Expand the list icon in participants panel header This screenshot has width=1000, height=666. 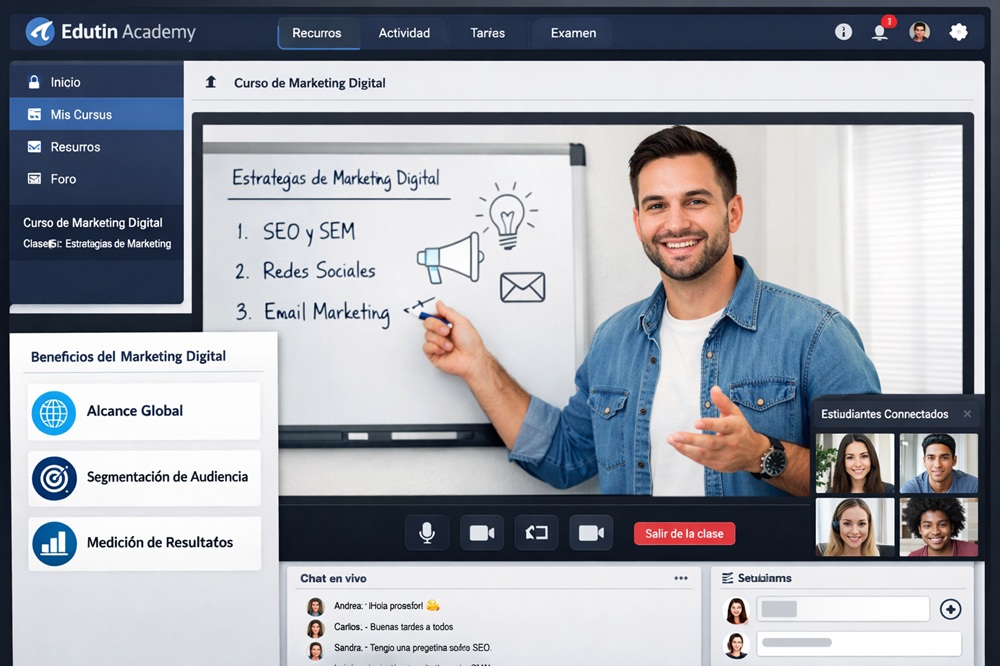[x=727, y=578]
